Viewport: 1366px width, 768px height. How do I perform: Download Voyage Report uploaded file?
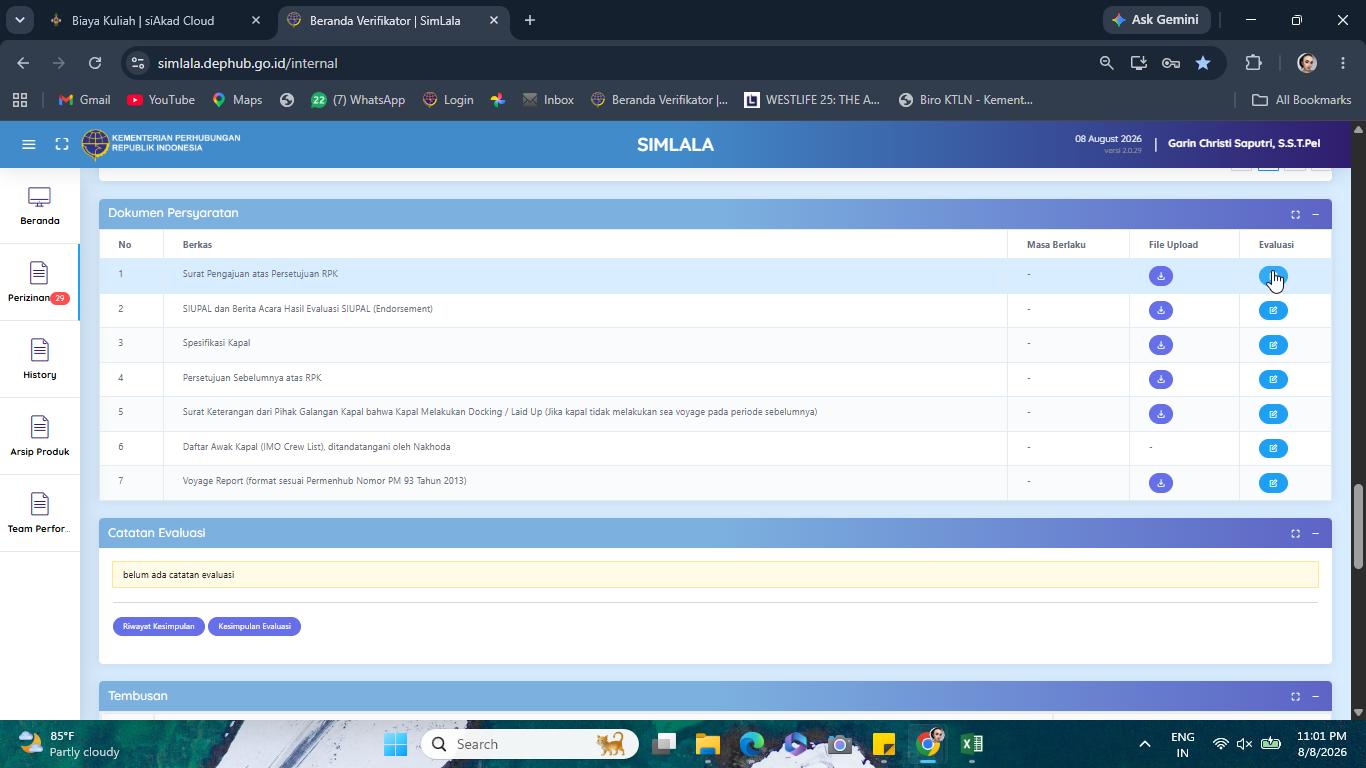(1160, 483)
